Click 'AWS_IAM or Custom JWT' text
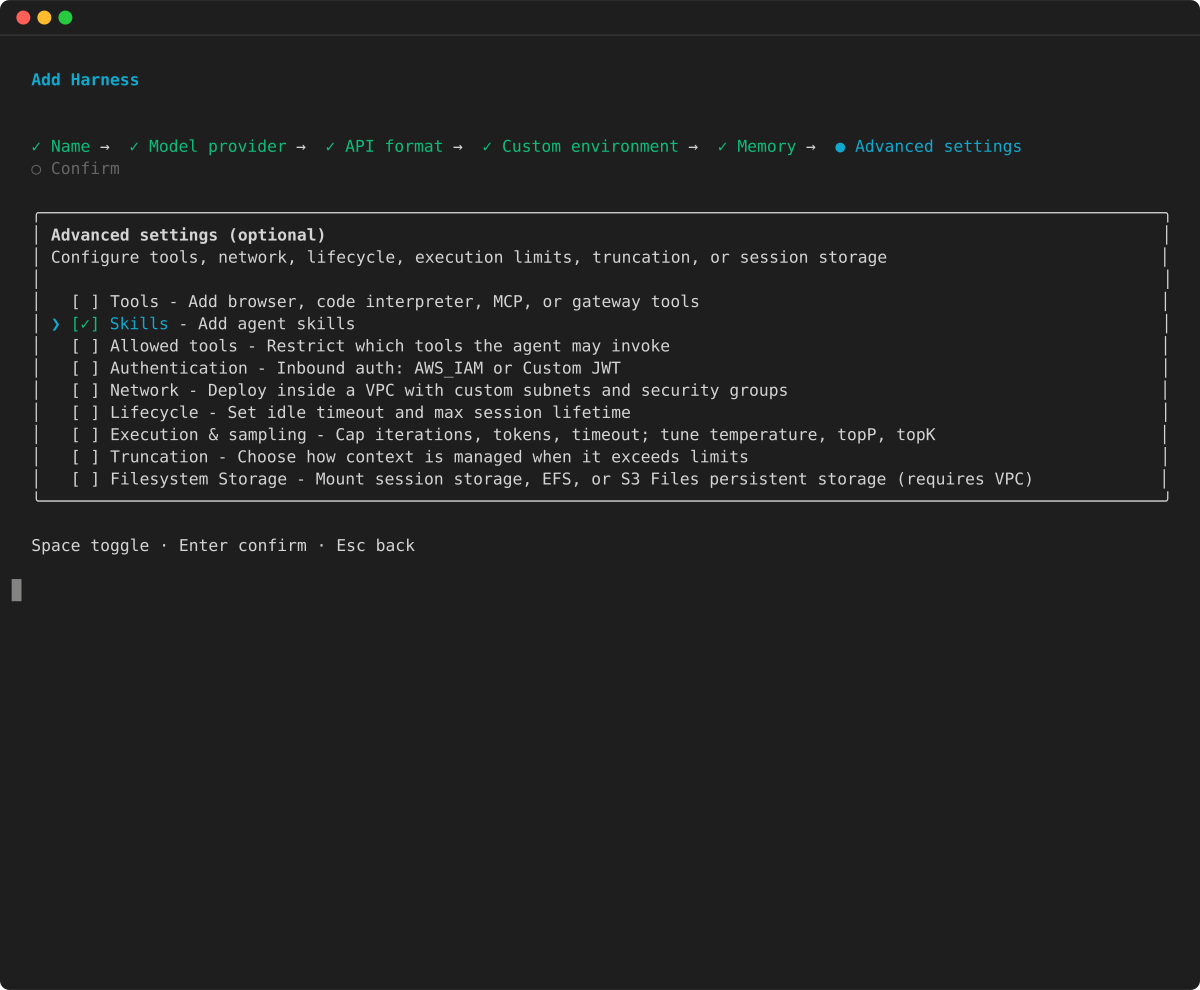Image resolution: width=1200 pixels, height=990 pixels. coord(518,368)
